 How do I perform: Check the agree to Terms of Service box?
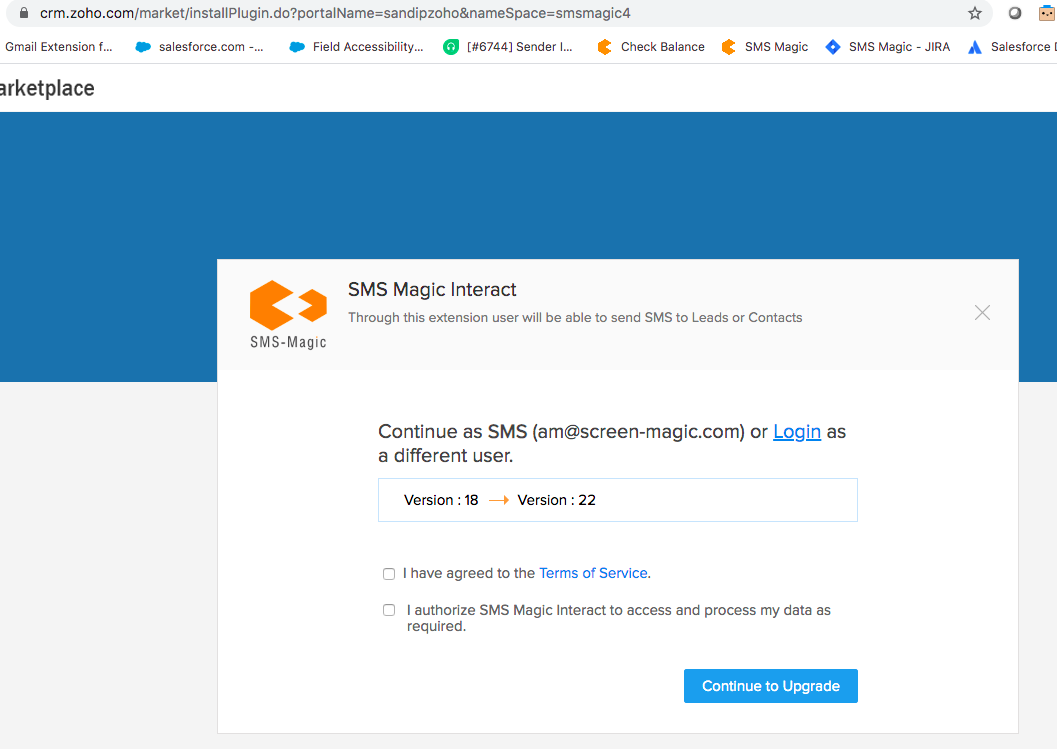coord(389,574)
